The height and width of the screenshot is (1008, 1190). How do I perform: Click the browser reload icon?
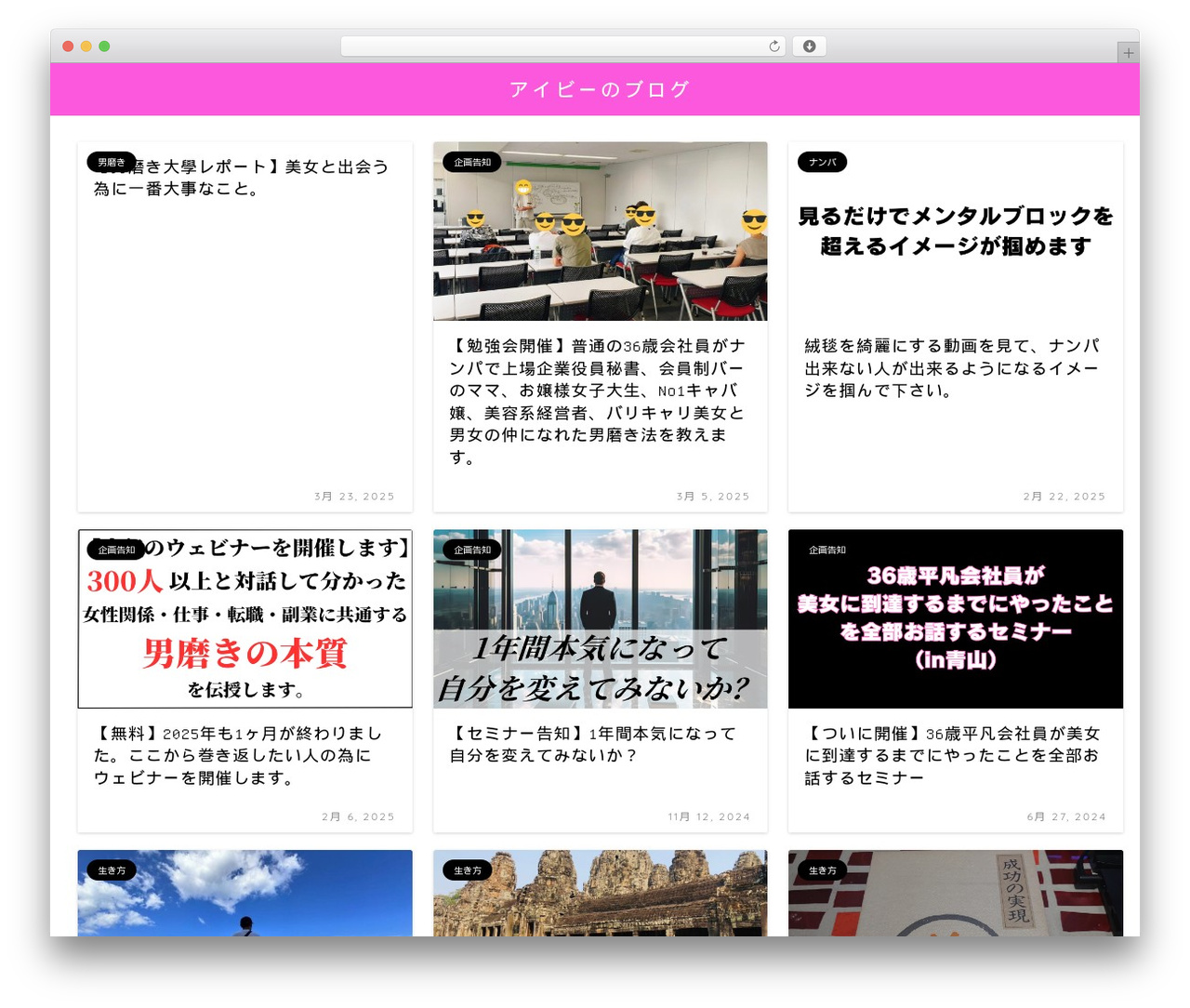[774, 46]
